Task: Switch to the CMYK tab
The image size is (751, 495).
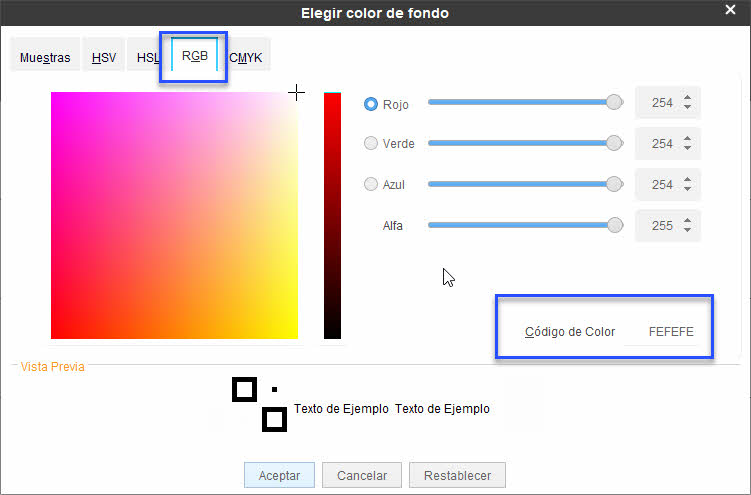Action: click(x=246, y=57)
